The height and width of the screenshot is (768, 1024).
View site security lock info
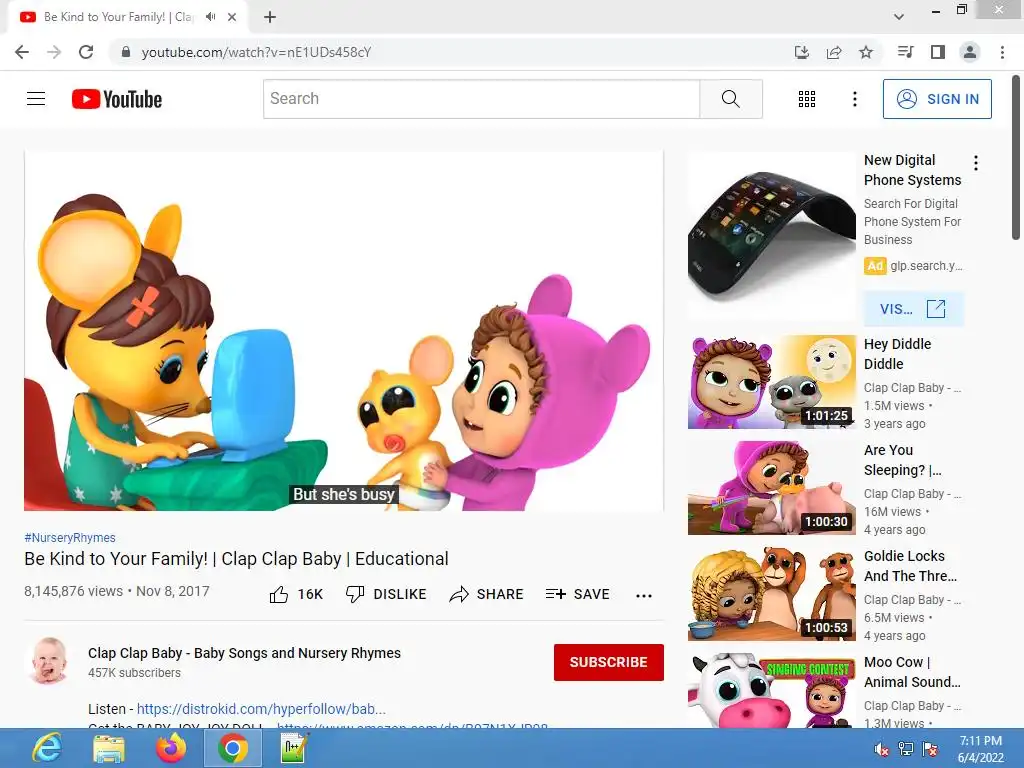point(125,52)
